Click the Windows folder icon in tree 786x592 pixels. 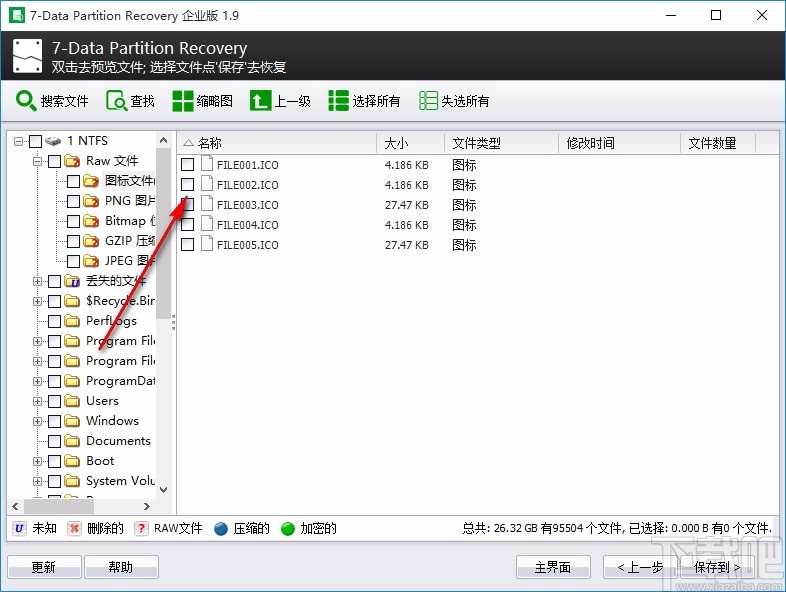pos(72,421)
